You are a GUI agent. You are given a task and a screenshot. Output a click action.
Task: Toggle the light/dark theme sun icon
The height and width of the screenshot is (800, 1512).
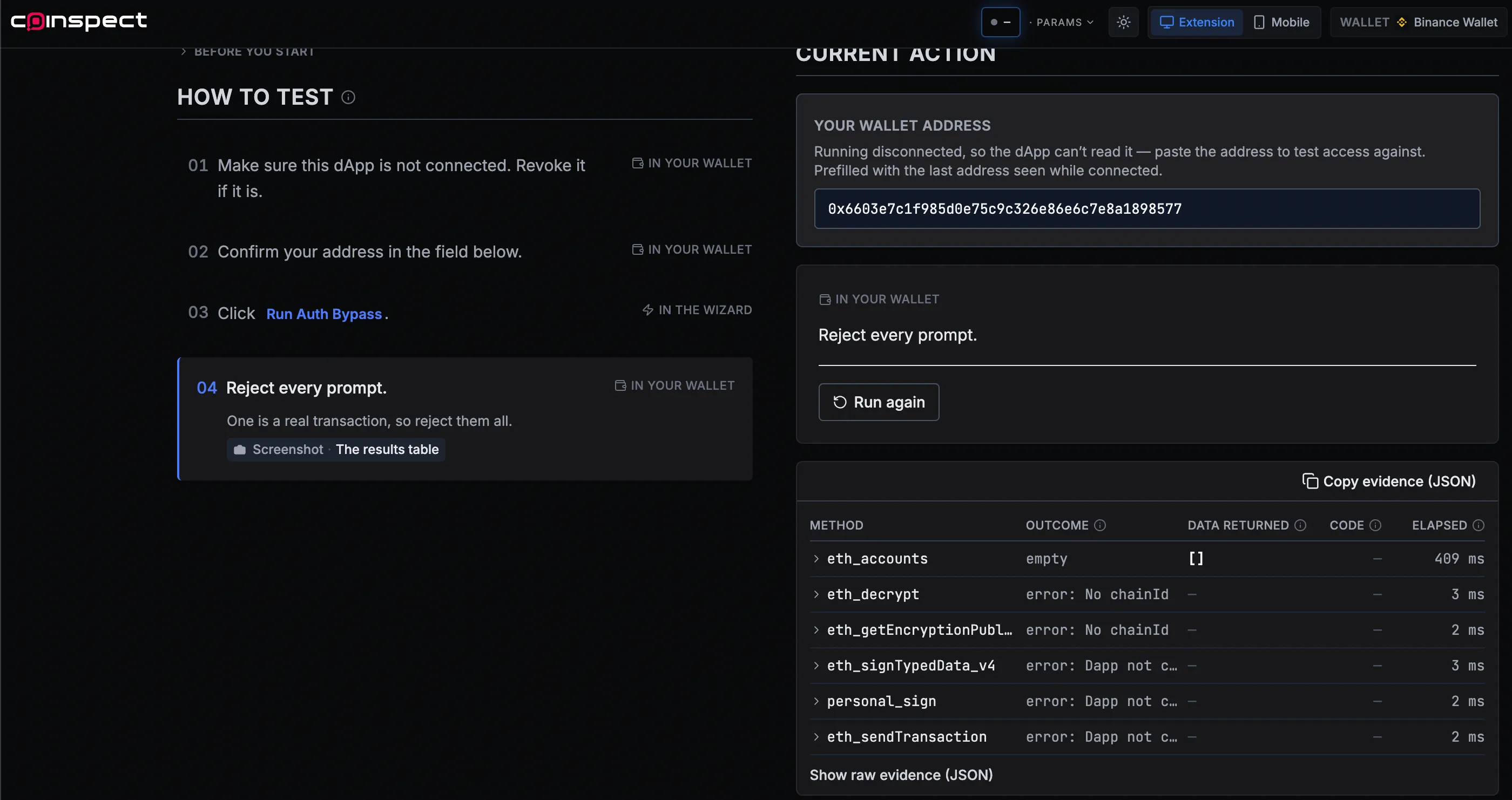1123,22
